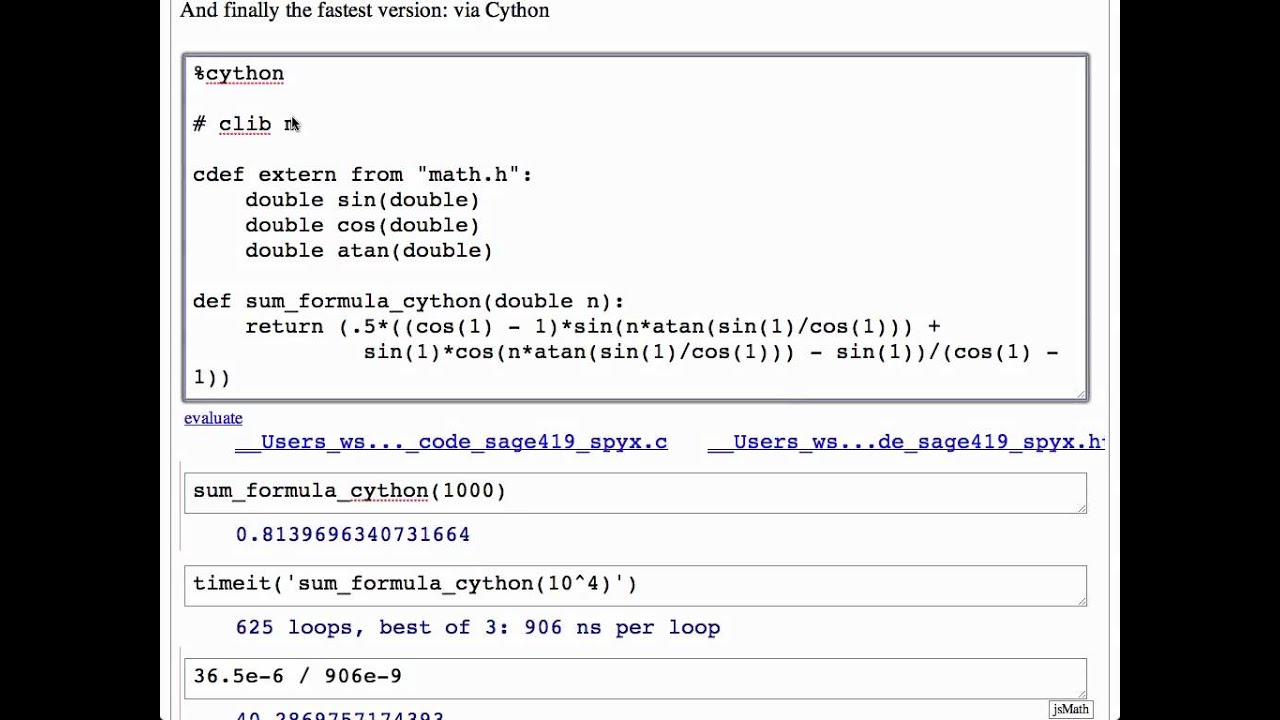Click the 'return (.5*((cos(1)' code line

click(593, 327)
